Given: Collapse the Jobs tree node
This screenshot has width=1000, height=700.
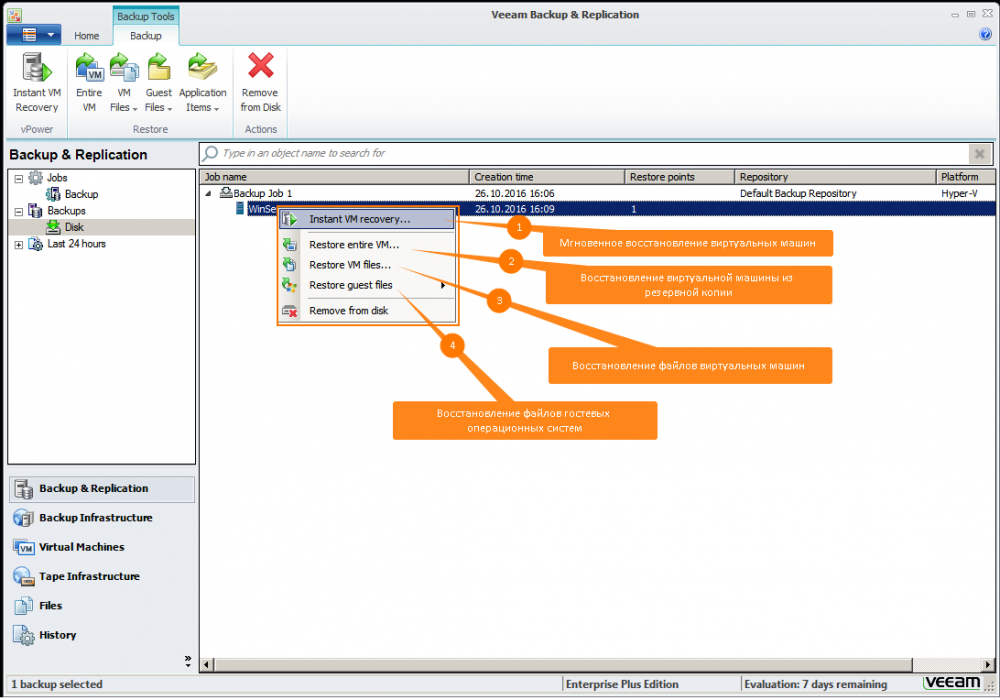Looking at the screenshot, I should 18,179.
